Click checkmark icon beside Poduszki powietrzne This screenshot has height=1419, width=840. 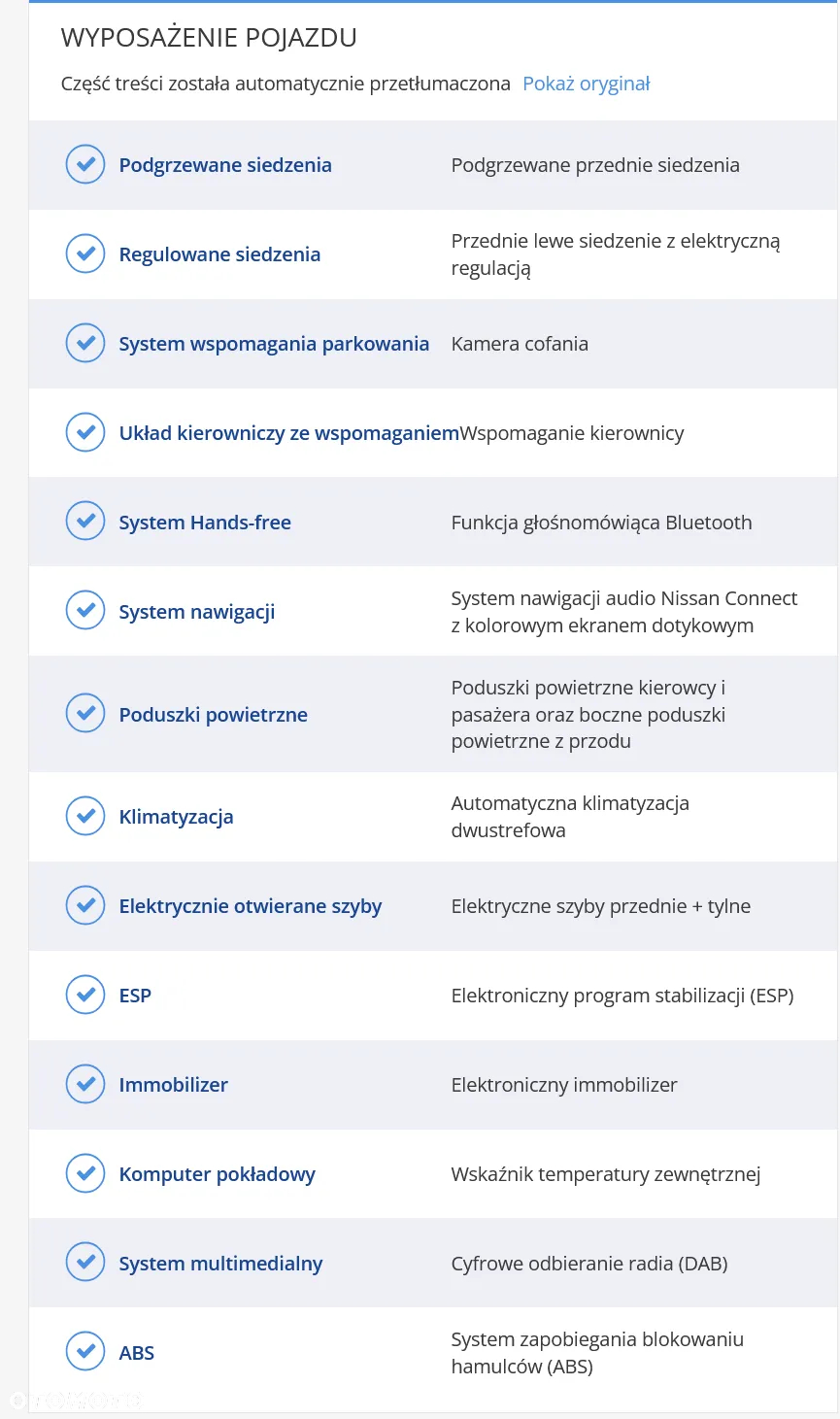(85, 714)
